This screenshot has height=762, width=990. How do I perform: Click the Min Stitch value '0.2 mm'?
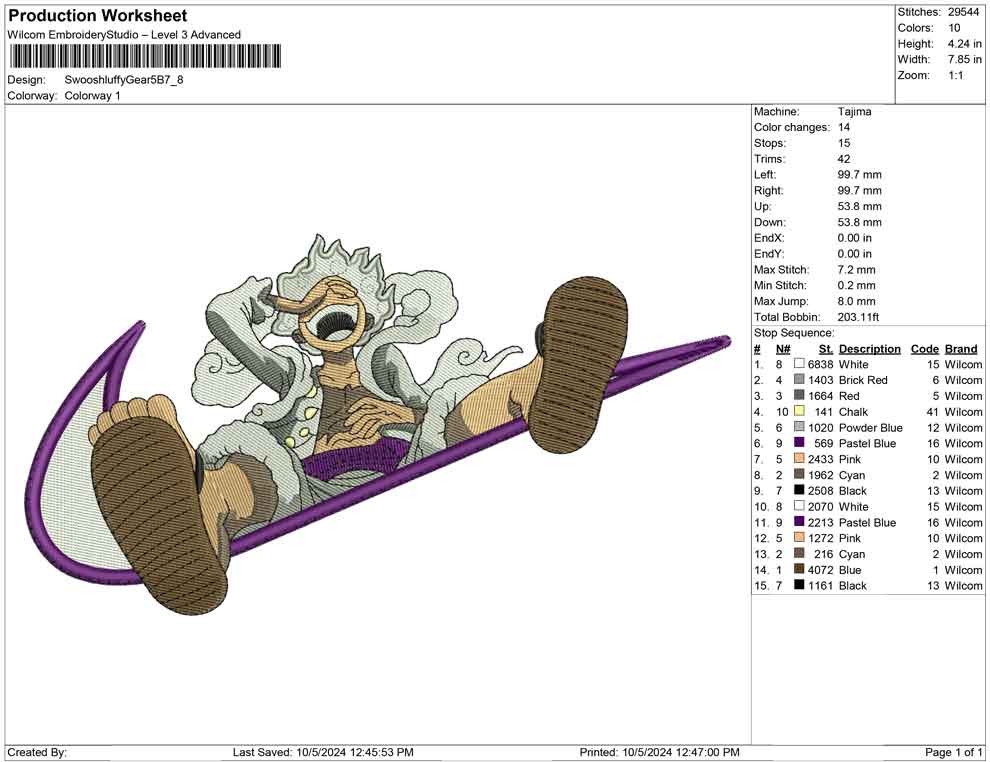pyautogui.click(x=856, y=285)
